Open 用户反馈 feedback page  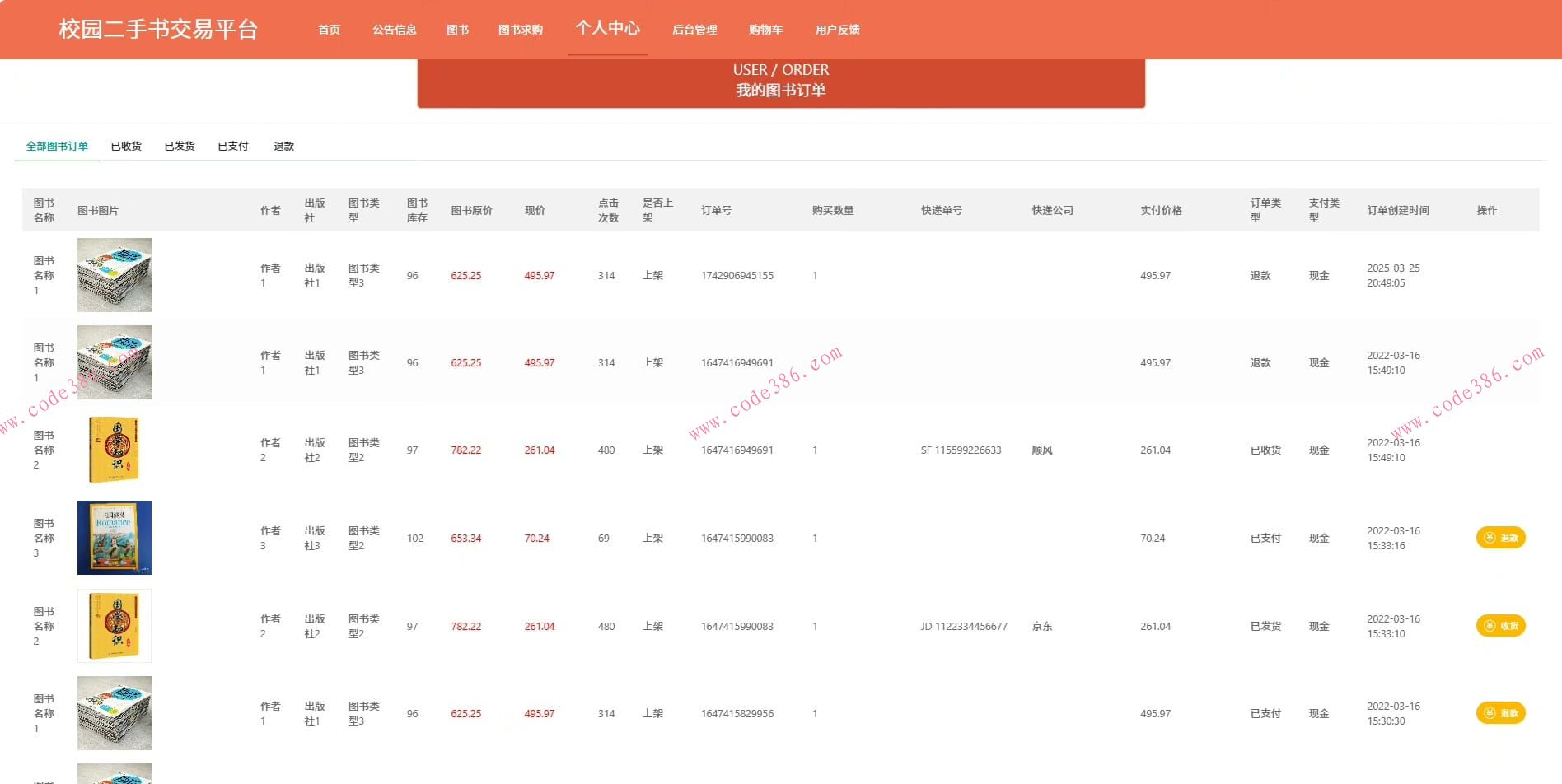pos(838,30)
